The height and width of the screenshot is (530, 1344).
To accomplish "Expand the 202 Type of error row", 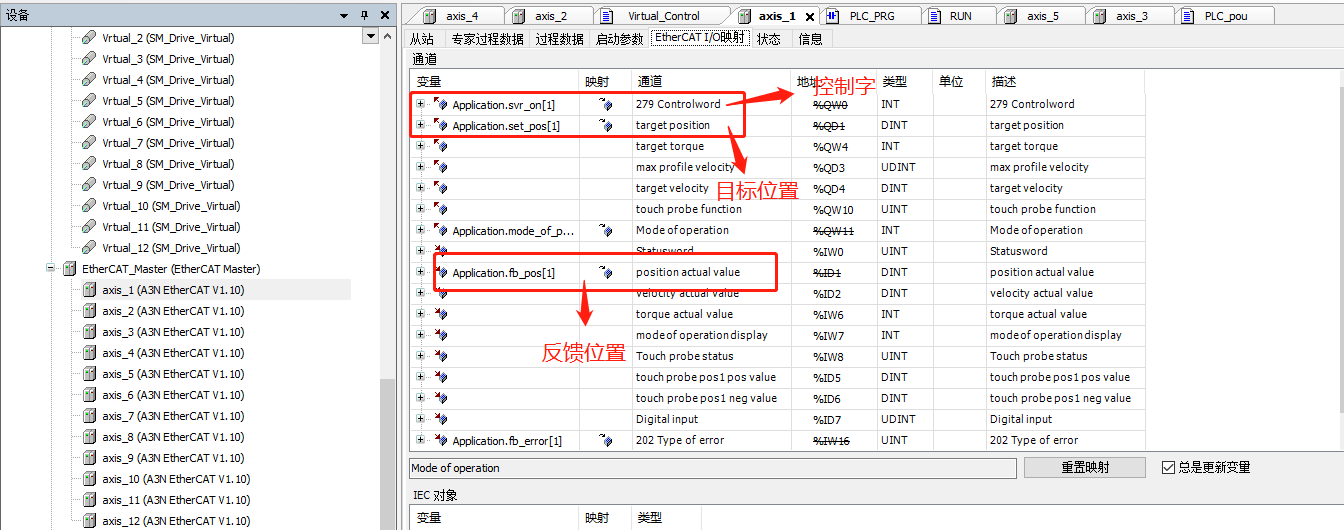I will tap(420, 440).
